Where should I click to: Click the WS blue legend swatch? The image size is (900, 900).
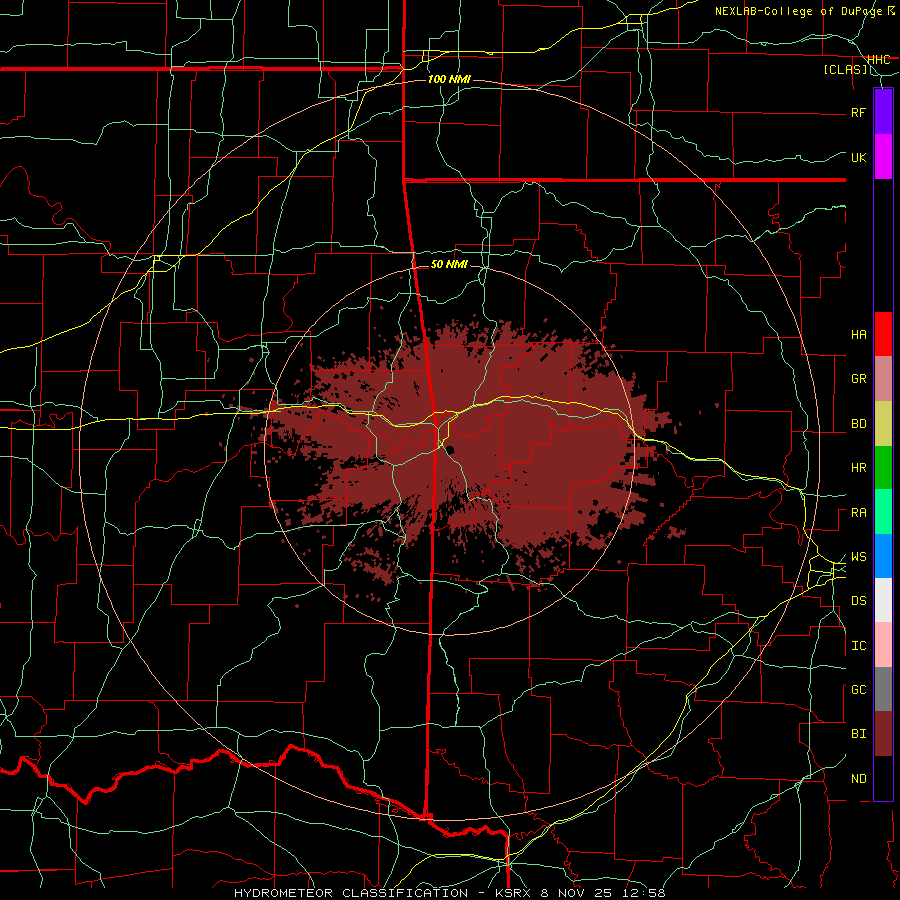click(883, 556)
